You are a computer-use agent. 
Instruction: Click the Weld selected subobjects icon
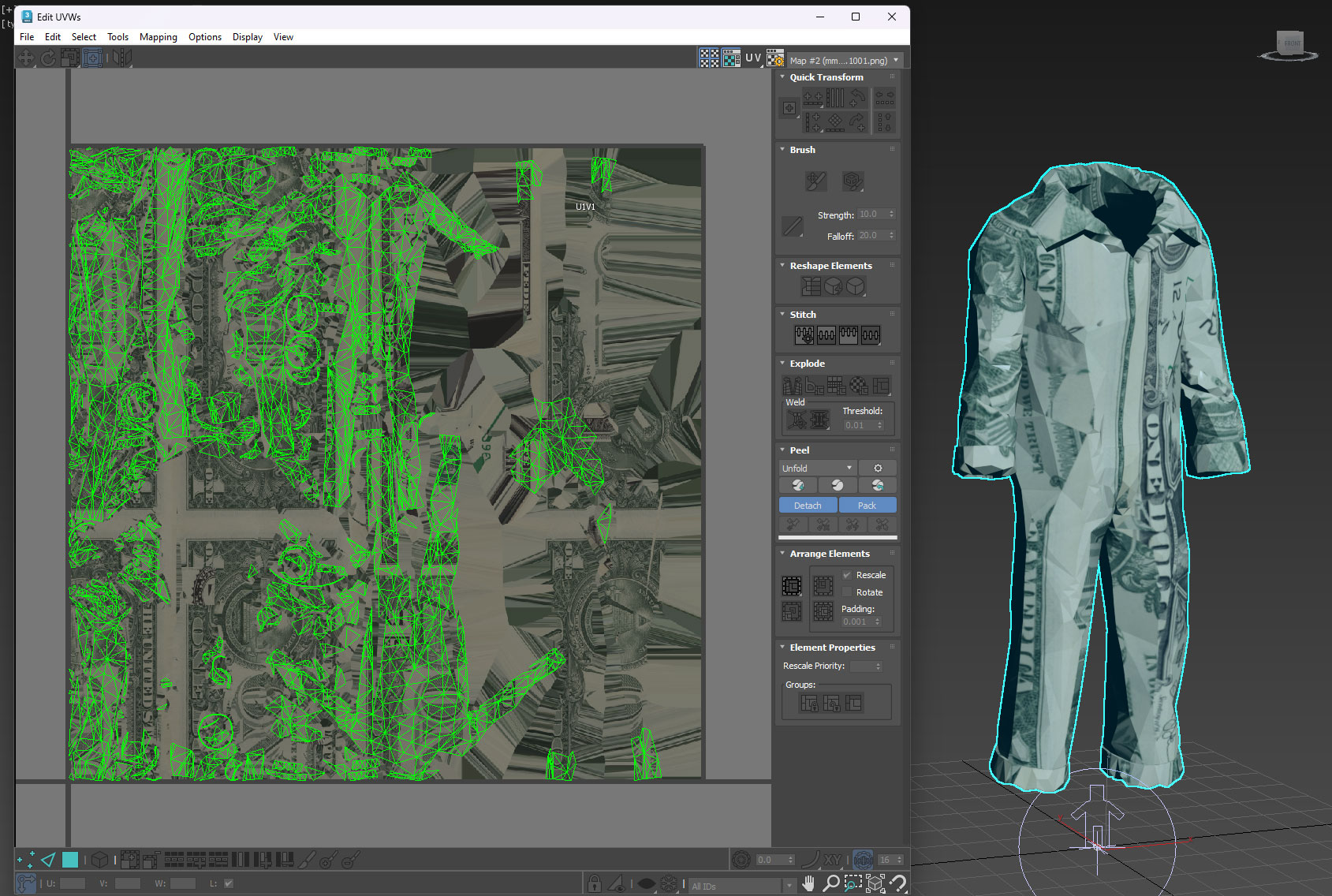(819, 420)
